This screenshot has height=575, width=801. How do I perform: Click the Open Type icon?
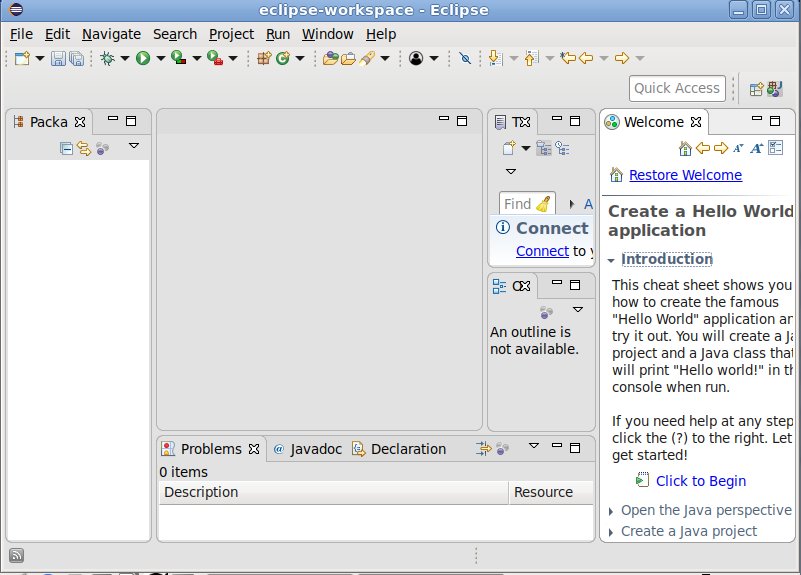point(331,58)
